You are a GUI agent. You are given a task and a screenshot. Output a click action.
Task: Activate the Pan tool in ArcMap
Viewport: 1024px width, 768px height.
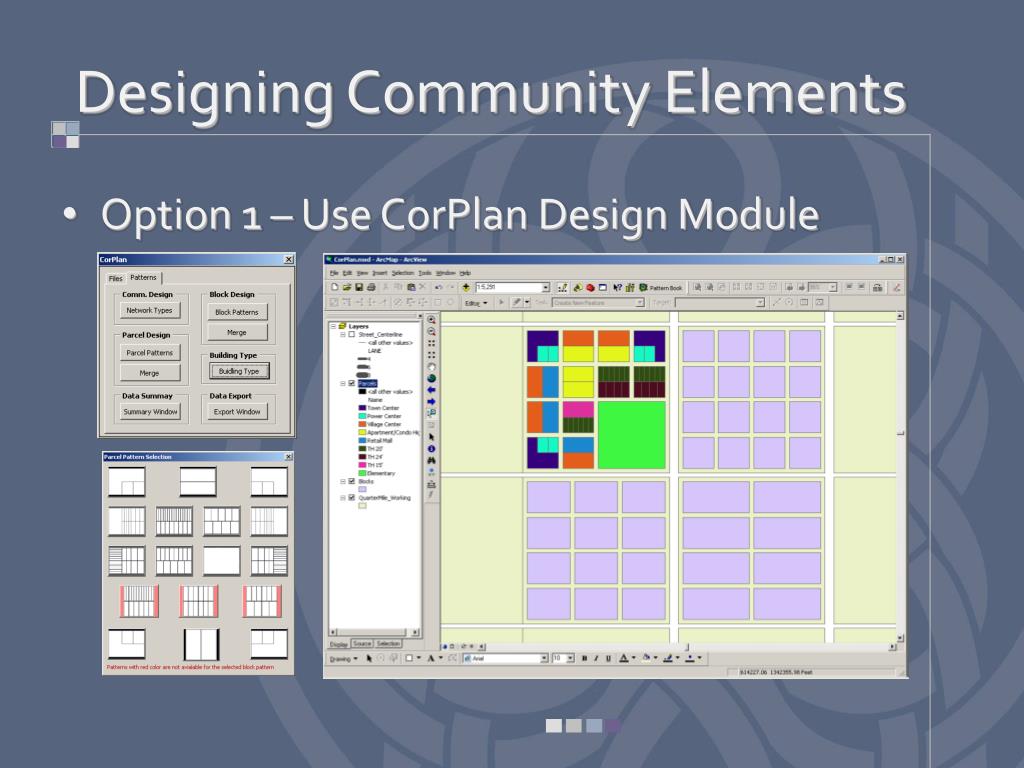pos(431,365)
